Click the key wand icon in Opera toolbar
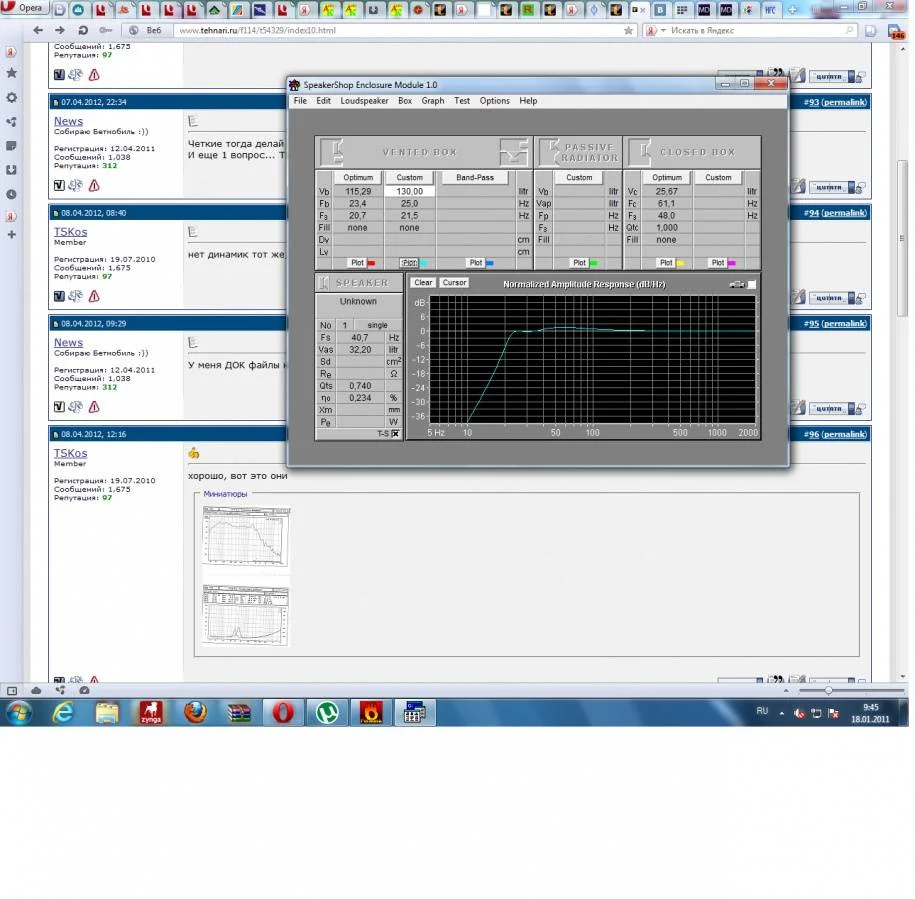The height and width of the screenshot is (899, 915). tap(105, 30)
